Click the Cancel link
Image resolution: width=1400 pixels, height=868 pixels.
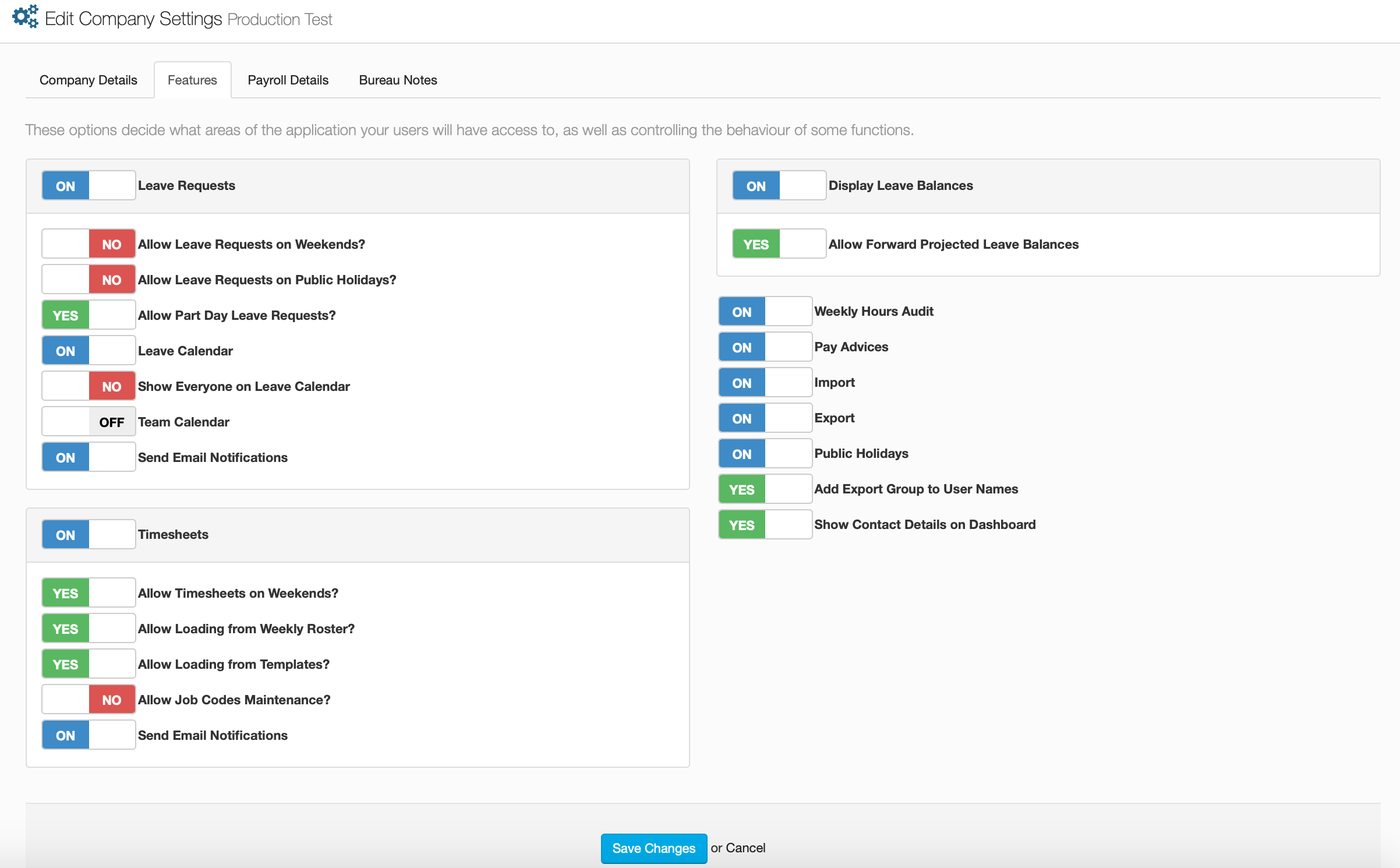tap(745, 848)
